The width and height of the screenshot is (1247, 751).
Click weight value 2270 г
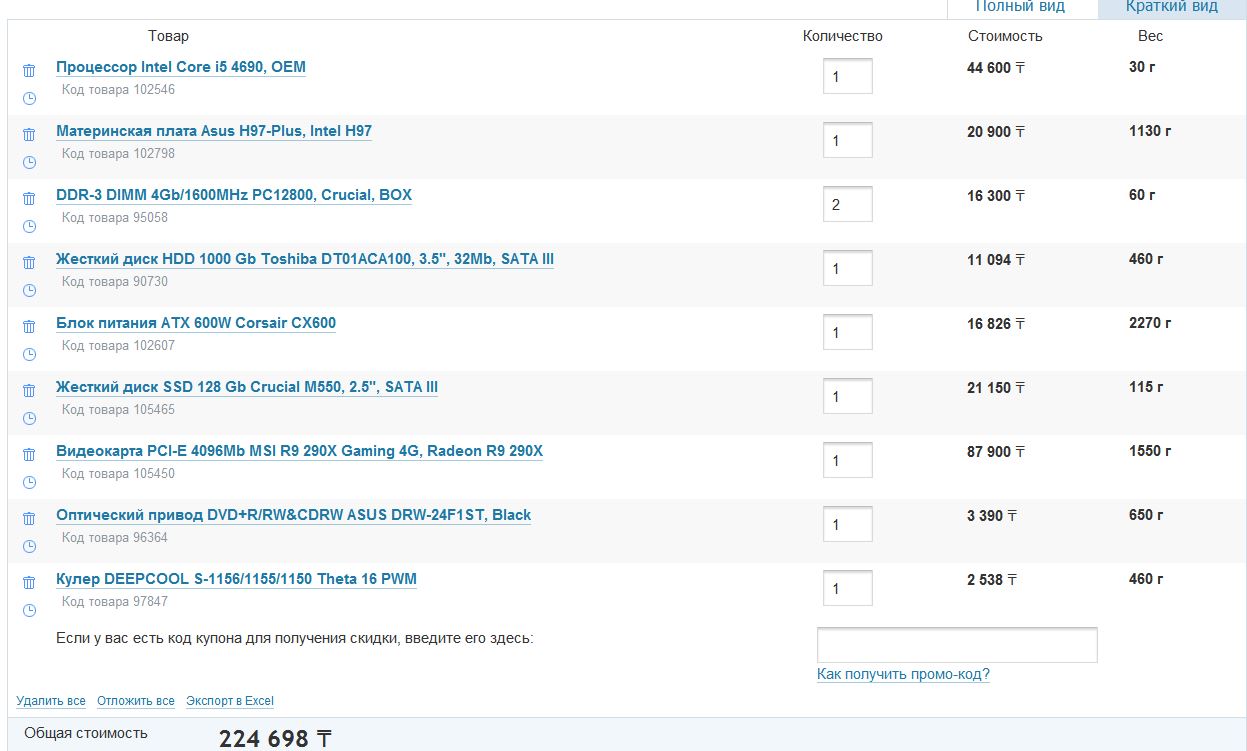point(1150,323)
